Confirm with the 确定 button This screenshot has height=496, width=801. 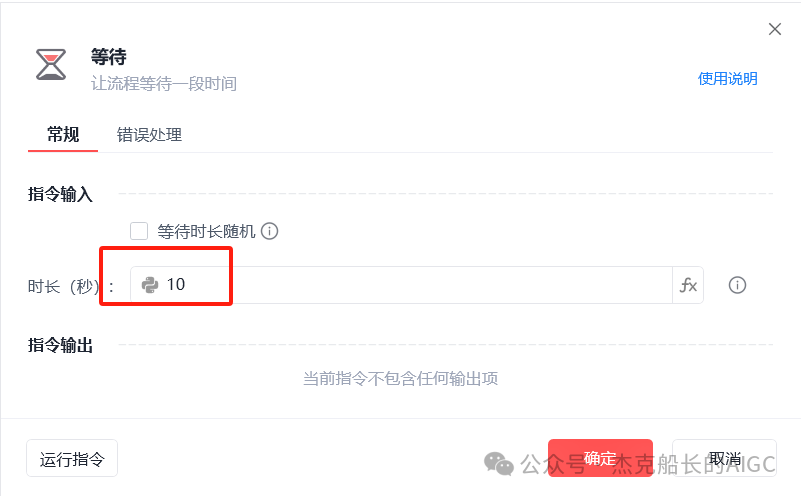(600, 458)
